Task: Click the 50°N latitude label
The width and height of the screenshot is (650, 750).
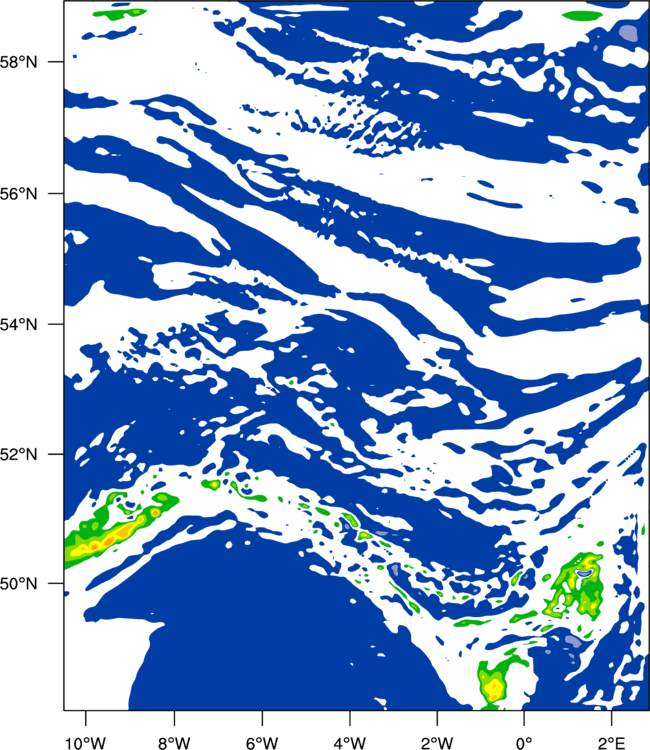Action: (x=18, y=584)
